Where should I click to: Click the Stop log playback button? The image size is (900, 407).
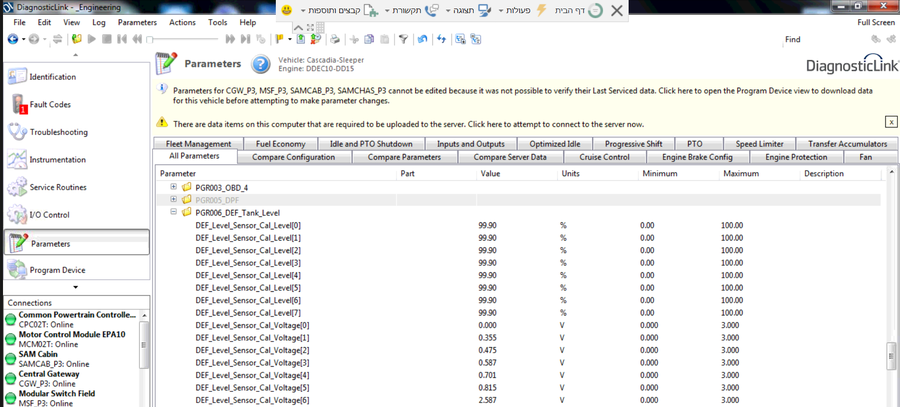pyautogui.click(x=106, y=39)
